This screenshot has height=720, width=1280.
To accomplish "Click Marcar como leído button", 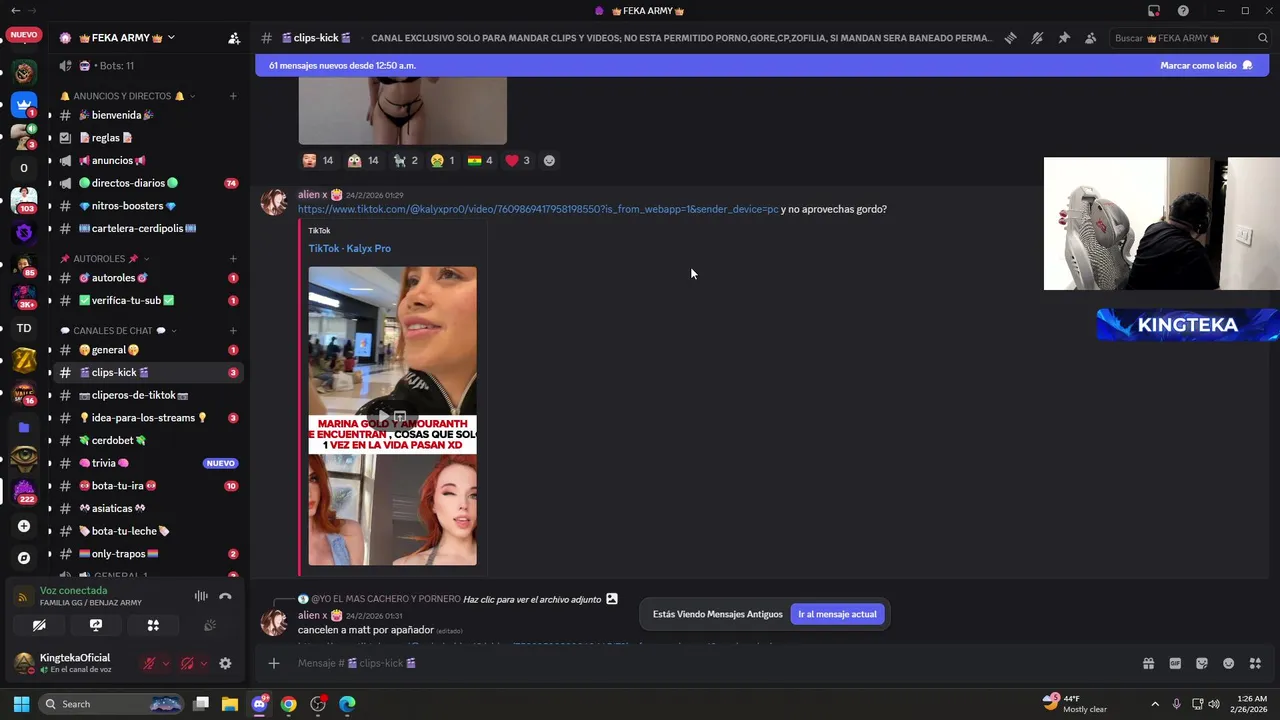I will (x=1206, y=65).
